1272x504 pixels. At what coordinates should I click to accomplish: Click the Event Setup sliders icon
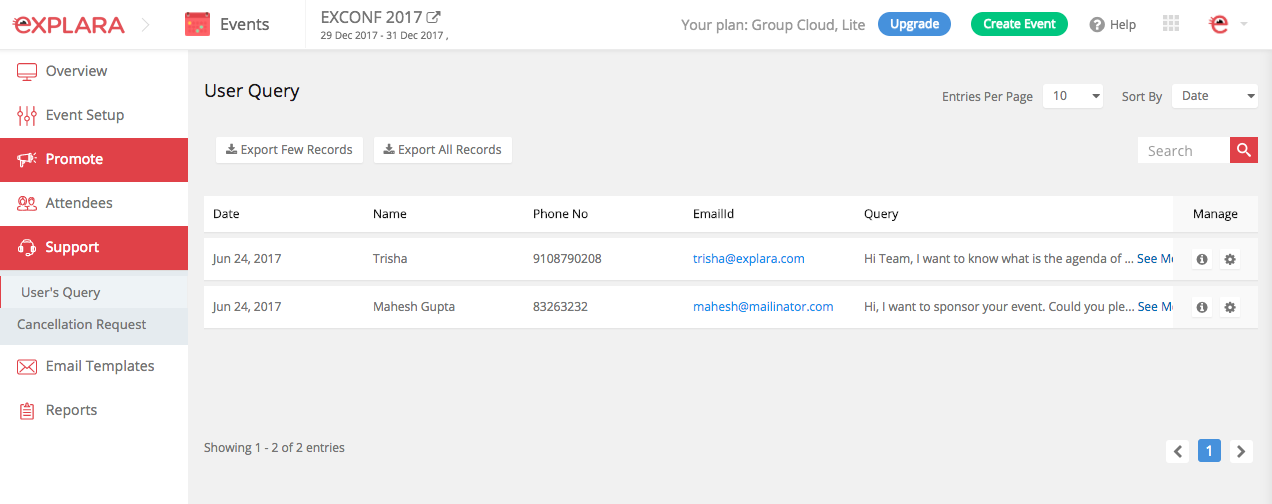27,115
